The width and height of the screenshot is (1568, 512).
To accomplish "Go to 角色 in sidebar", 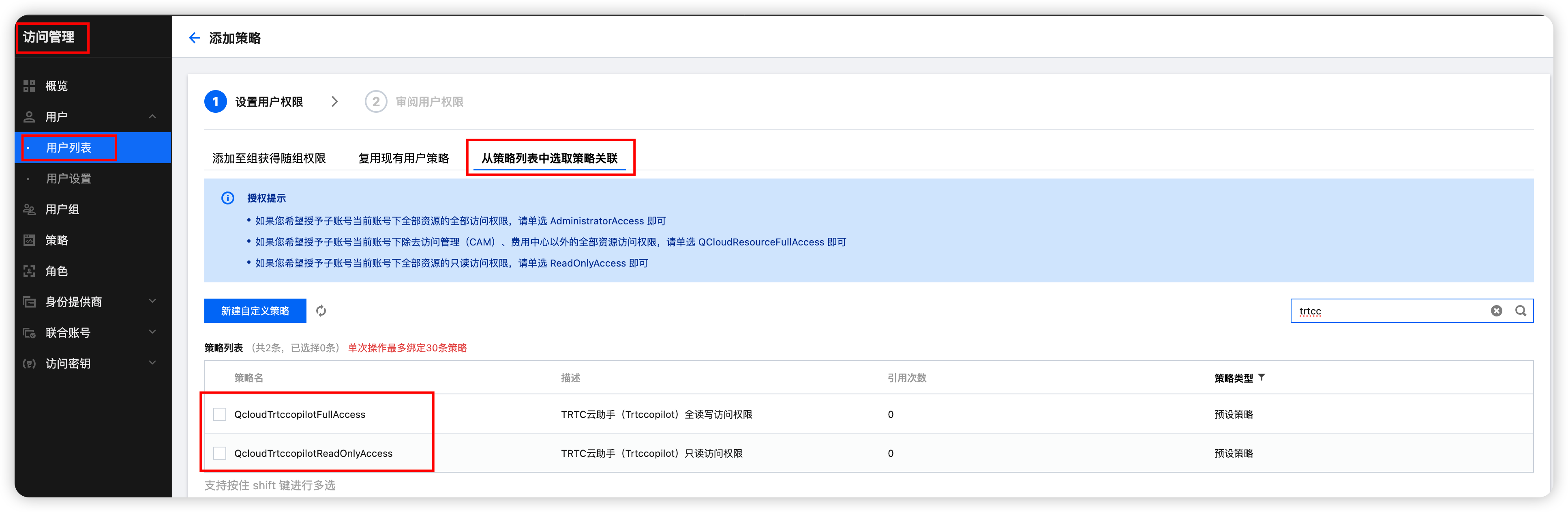I will click(57, 271).
